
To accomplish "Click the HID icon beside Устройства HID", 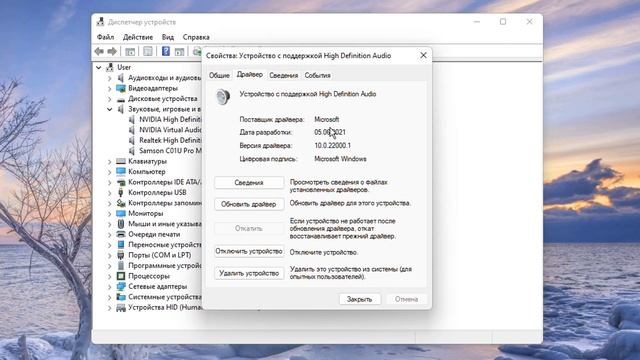I will (x=121, y=307).
